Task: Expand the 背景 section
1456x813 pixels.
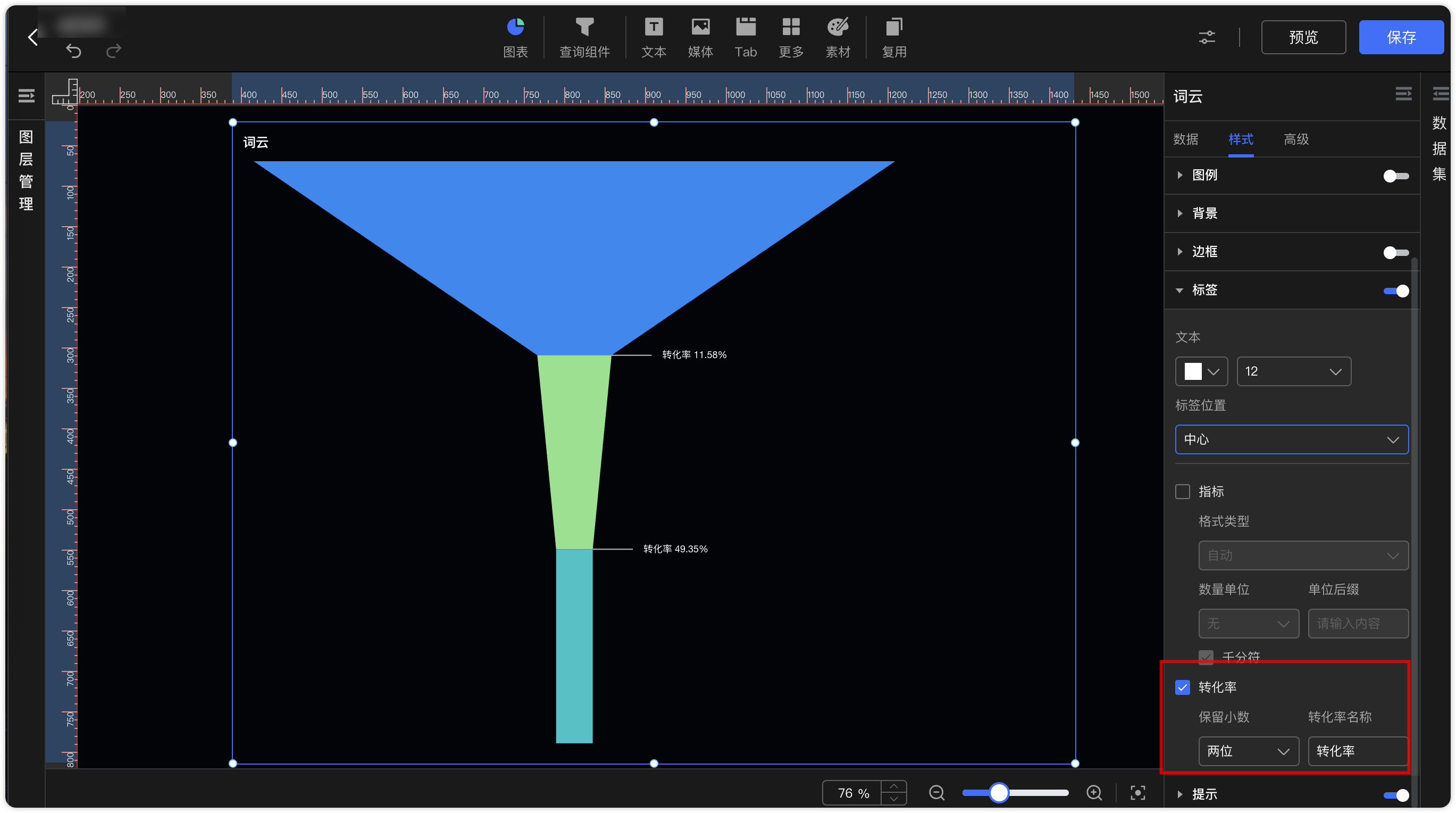Action: click(x=1179, y=213)
